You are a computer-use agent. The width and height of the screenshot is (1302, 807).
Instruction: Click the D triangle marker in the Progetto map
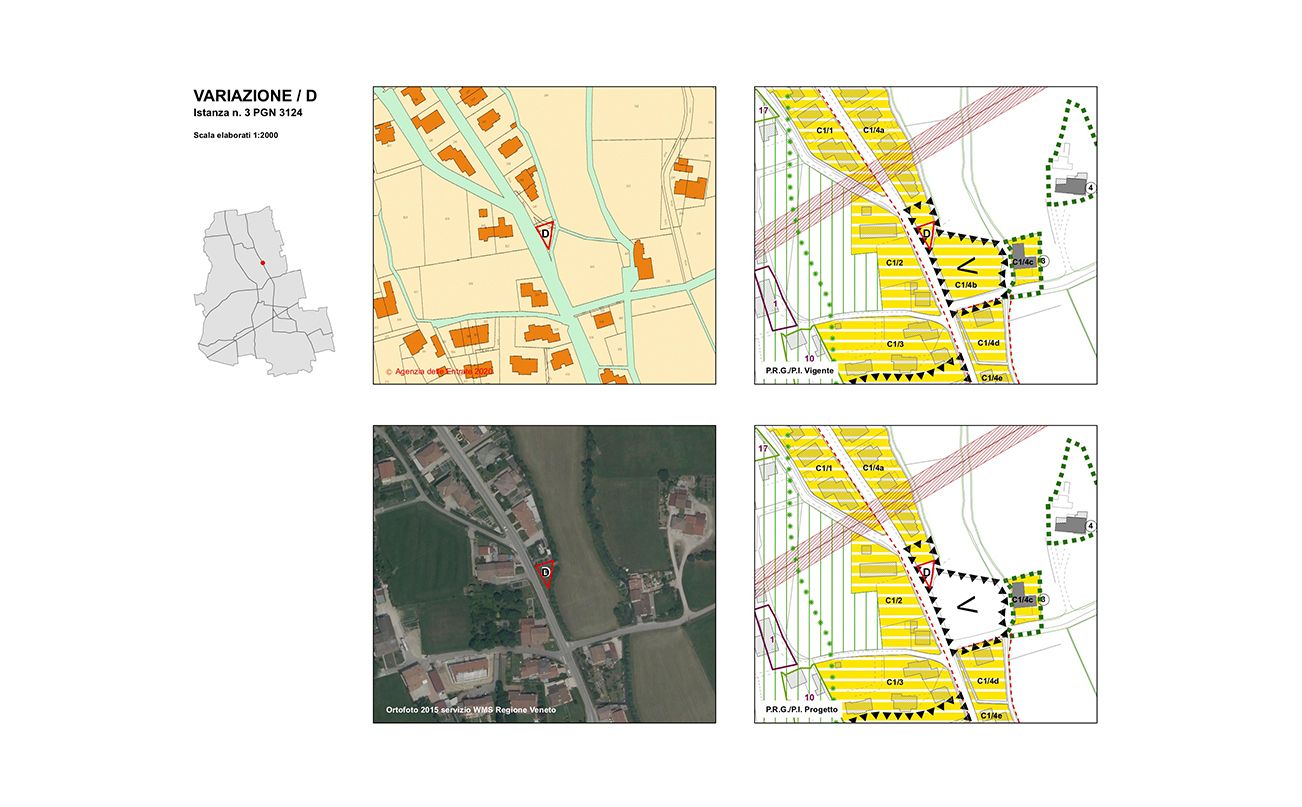(926, 574)
